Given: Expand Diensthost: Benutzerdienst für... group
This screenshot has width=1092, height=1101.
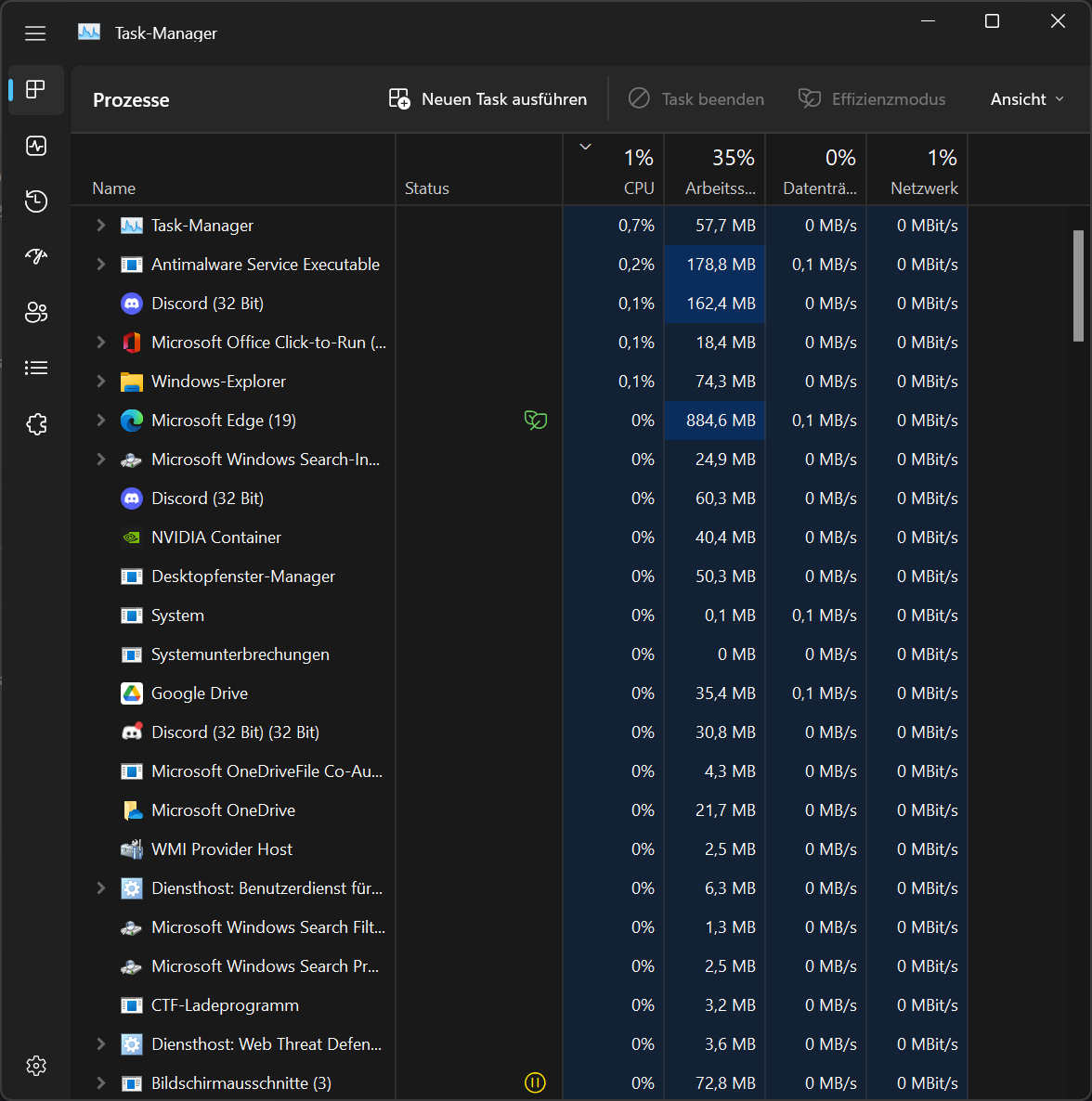Looking at the screenshot, I should 100,888.
